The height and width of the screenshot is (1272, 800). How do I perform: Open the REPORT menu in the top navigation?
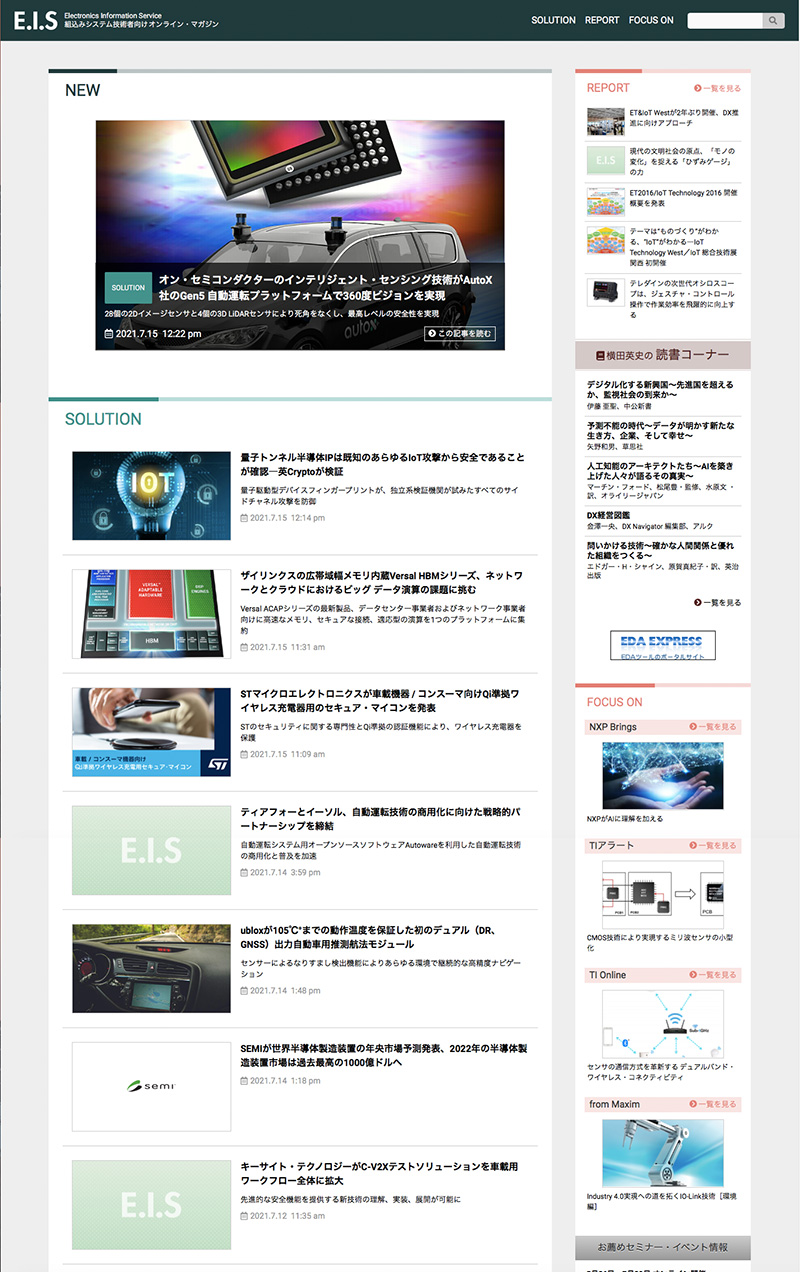601,20
